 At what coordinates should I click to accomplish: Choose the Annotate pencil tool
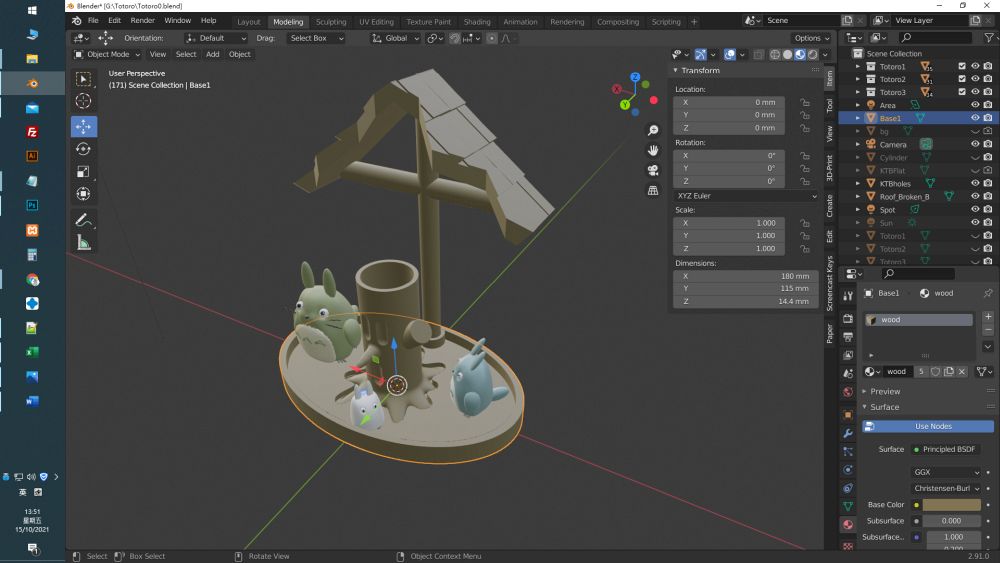coord(83,220)
